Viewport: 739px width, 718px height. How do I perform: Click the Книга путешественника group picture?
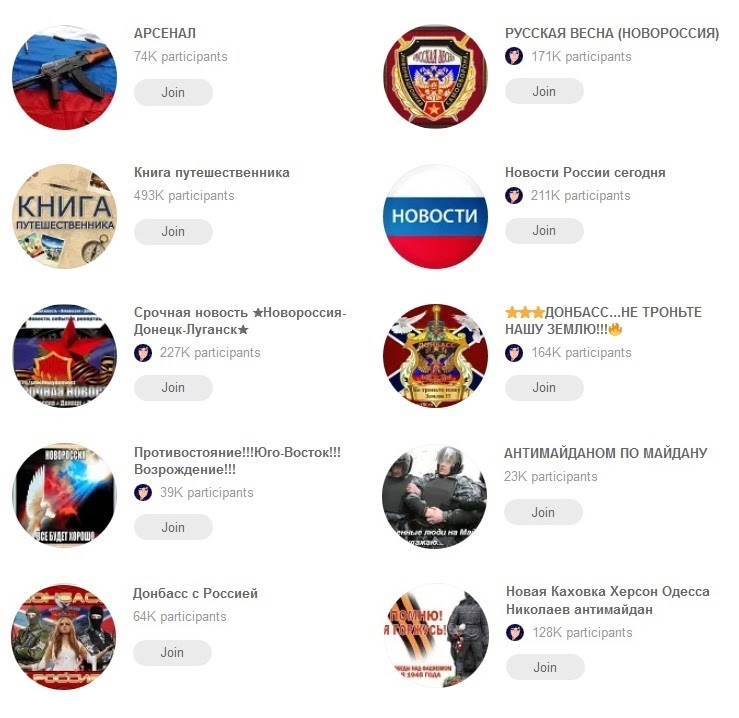(64, 216)
